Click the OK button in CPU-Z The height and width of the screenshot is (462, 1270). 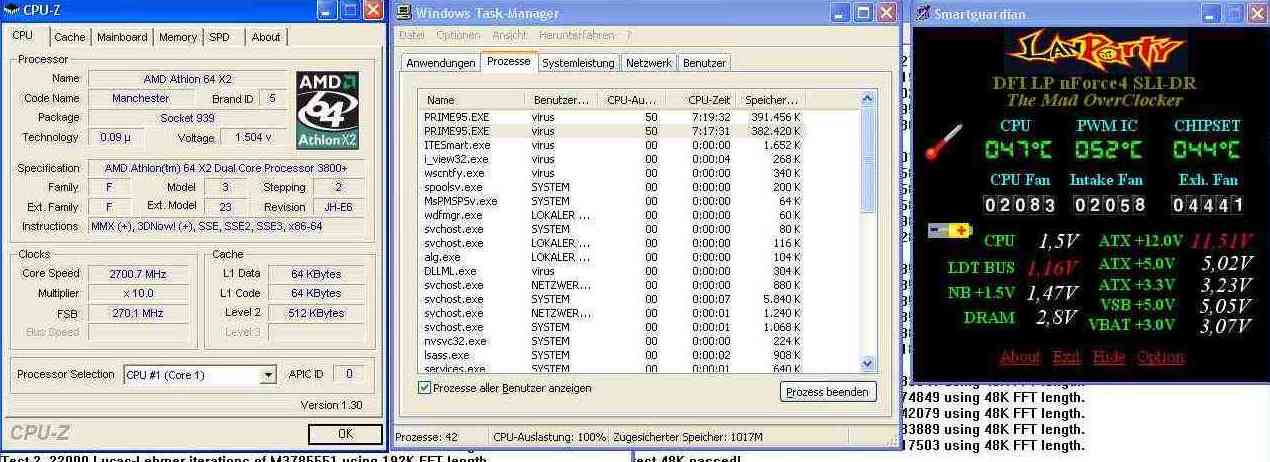pos(345,434)
